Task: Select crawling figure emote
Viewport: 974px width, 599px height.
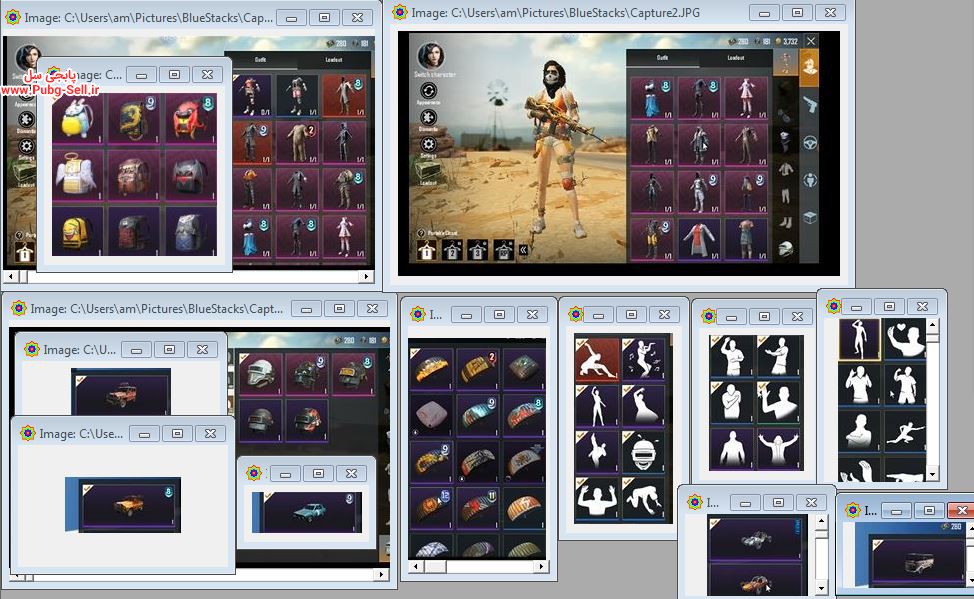Action: (646, 498)
